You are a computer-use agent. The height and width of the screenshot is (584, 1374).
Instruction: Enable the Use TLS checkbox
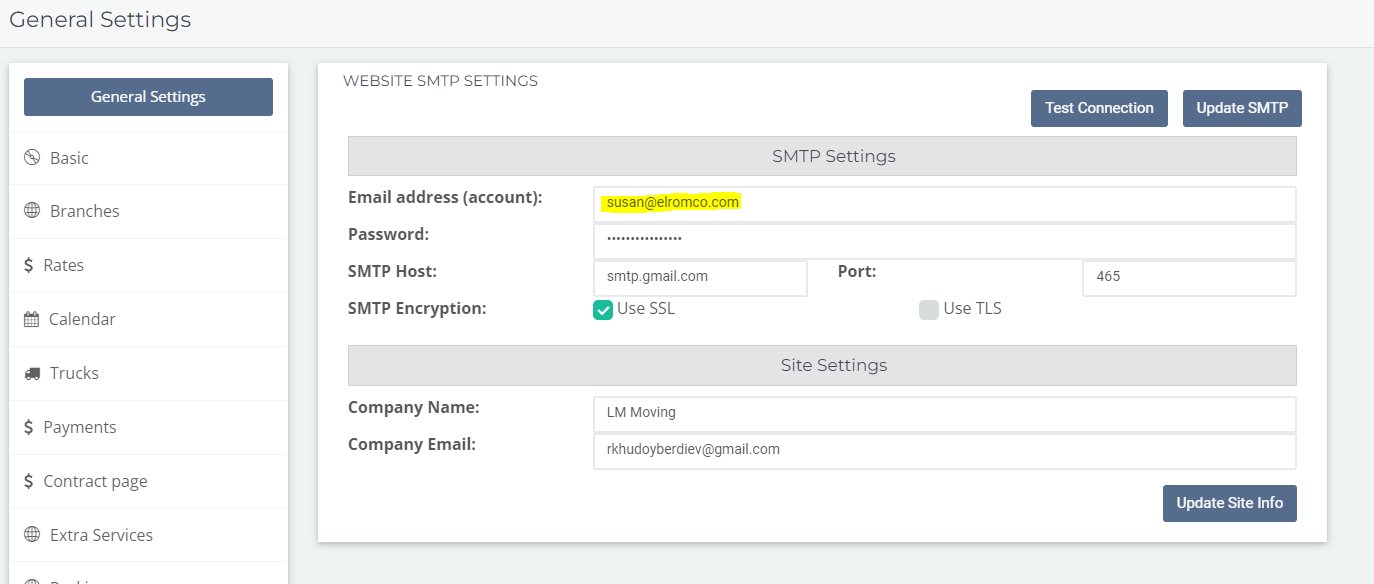click(929, 309)
